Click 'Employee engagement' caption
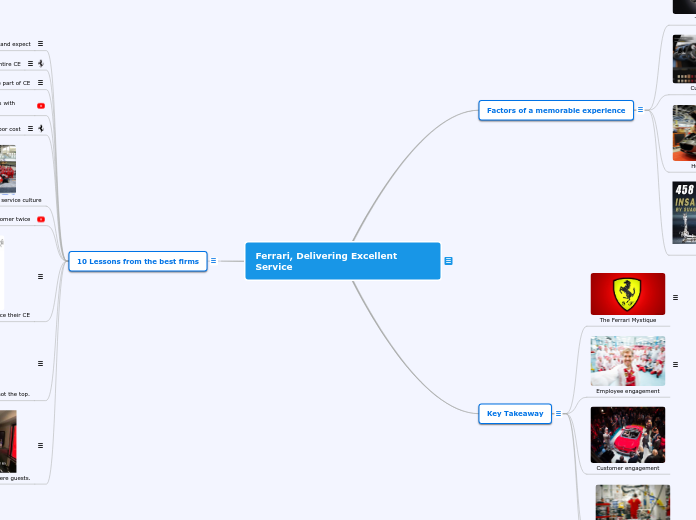Image resolution: width=696 pixels, height=520 pixels. click(628, 391)
